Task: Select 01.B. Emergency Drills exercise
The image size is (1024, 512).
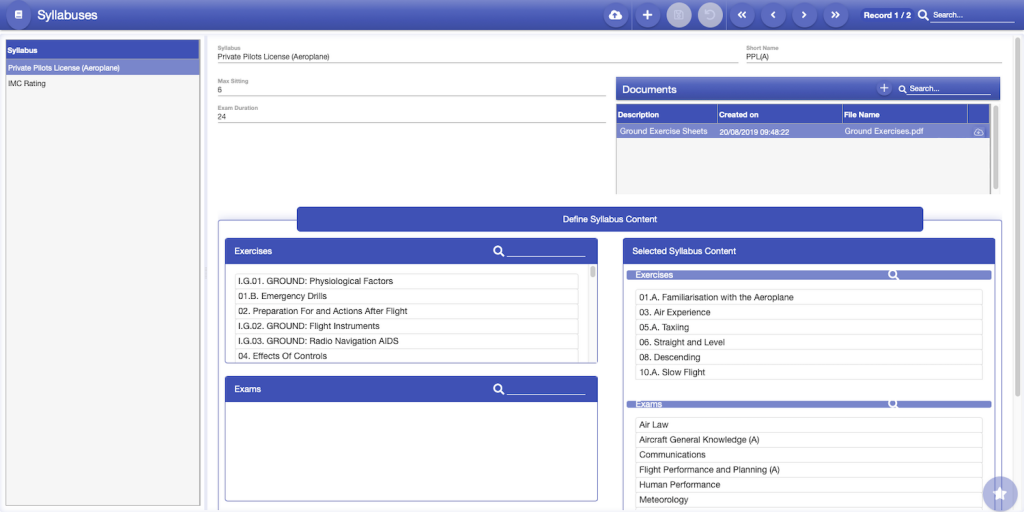Action: click(x=407, y=296)
